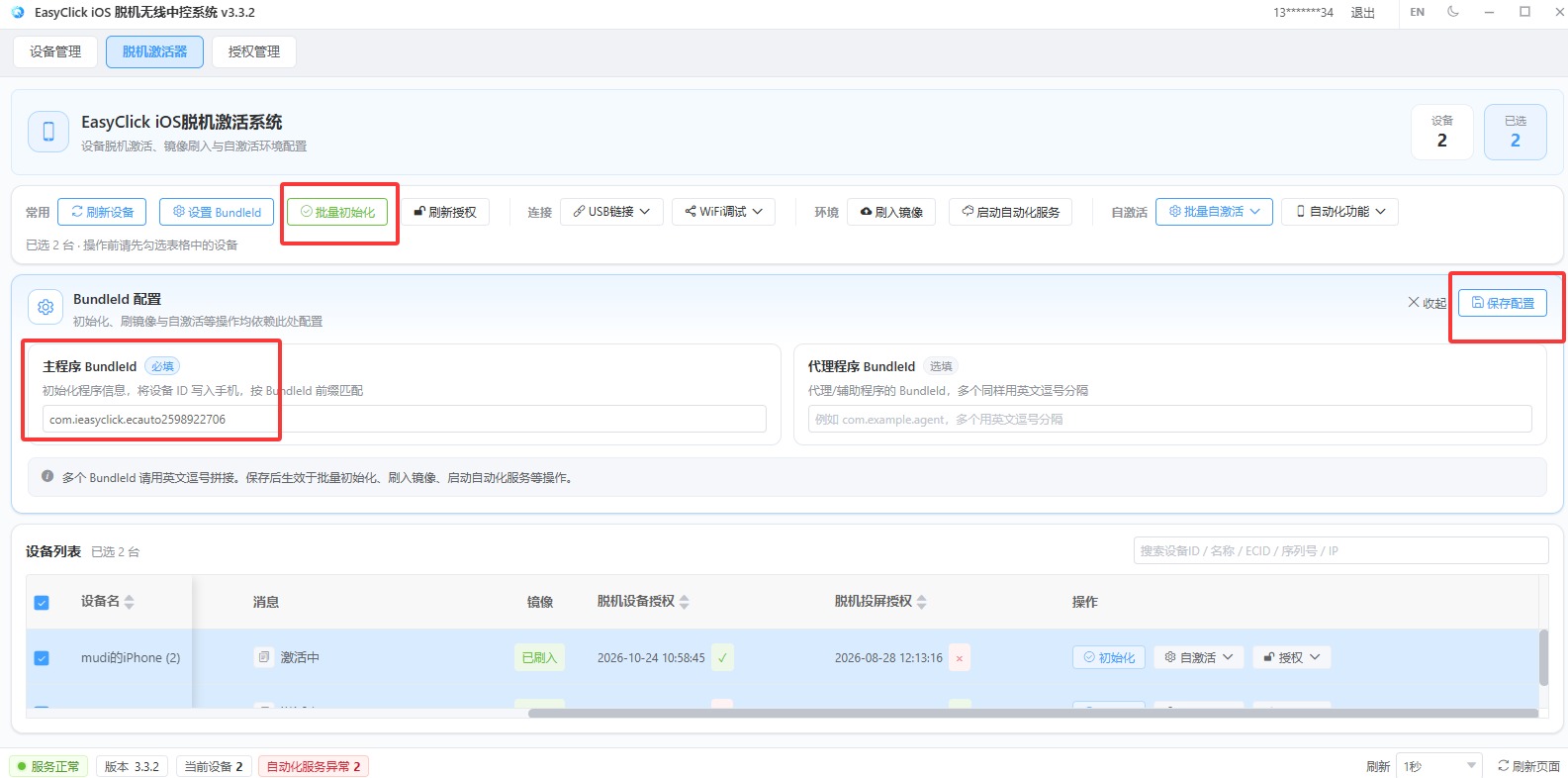Click the device name mudi的iPhone (2)
This screenshot has height=778, width=1568.
click(131, 657)
